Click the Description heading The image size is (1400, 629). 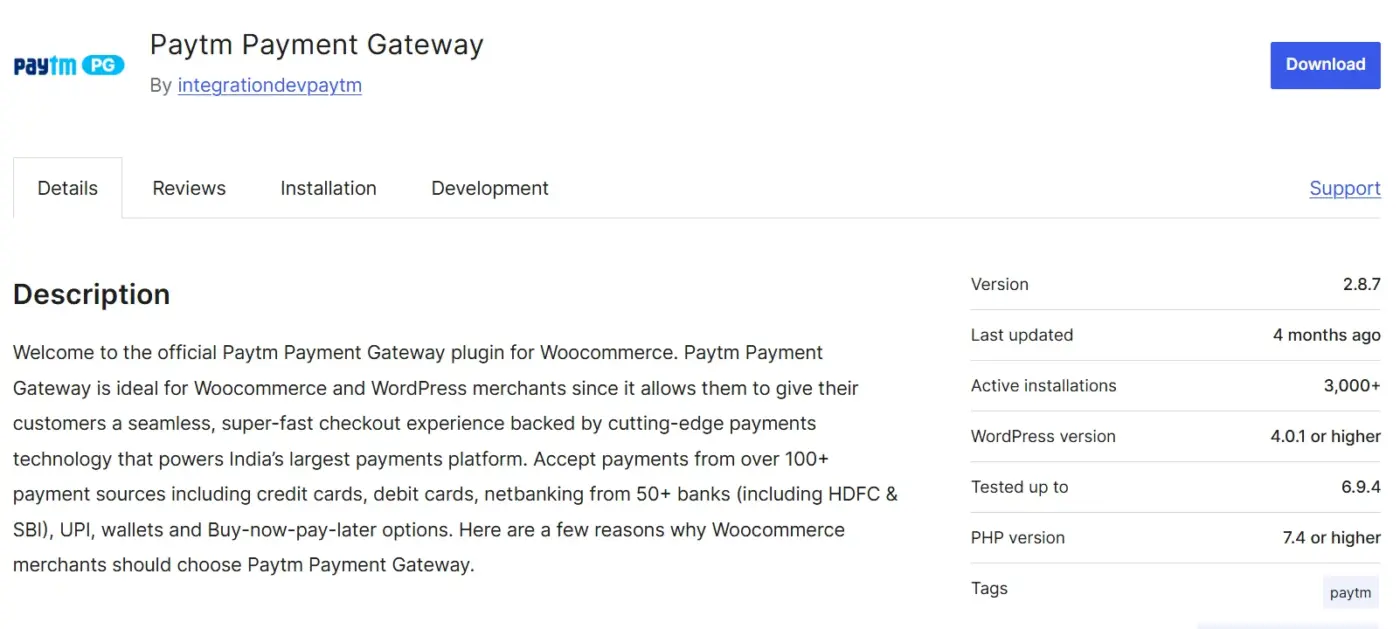pos(91,294)
